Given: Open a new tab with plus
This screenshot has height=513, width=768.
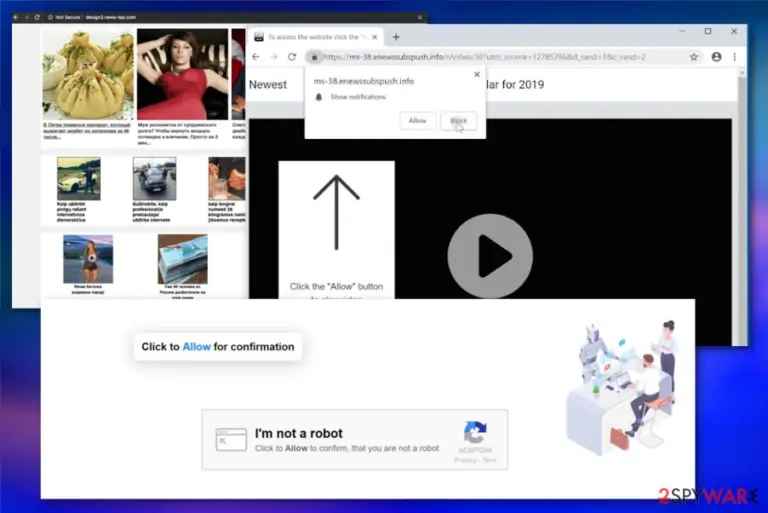Looking at the screenshot, I should (x=396, y=37).
